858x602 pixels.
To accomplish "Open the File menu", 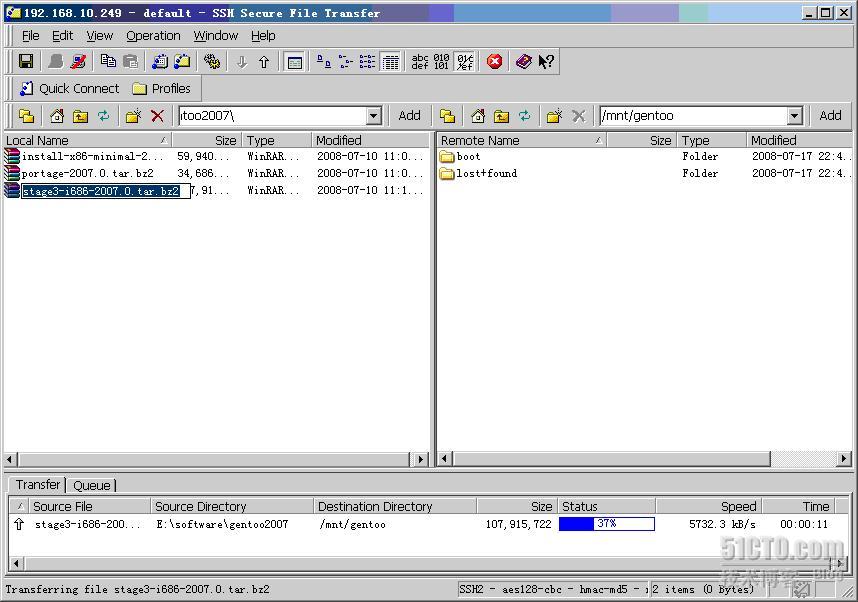I will click(30, 36).
